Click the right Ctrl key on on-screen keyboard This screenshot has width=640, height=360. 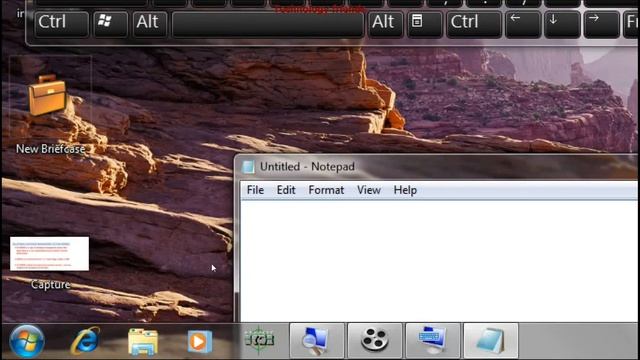(474, 24)
